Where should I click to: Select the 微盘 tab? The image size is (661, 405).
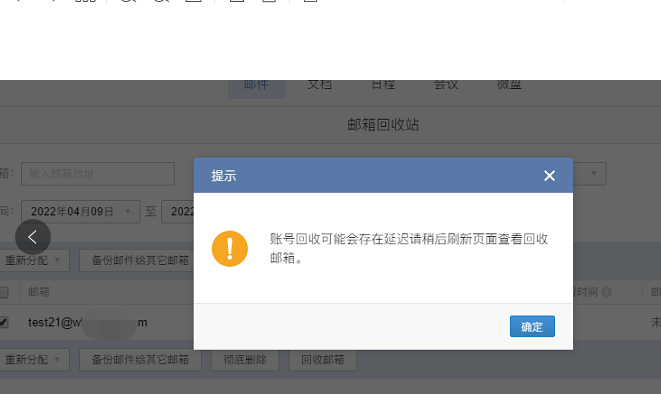coord(509,86)
